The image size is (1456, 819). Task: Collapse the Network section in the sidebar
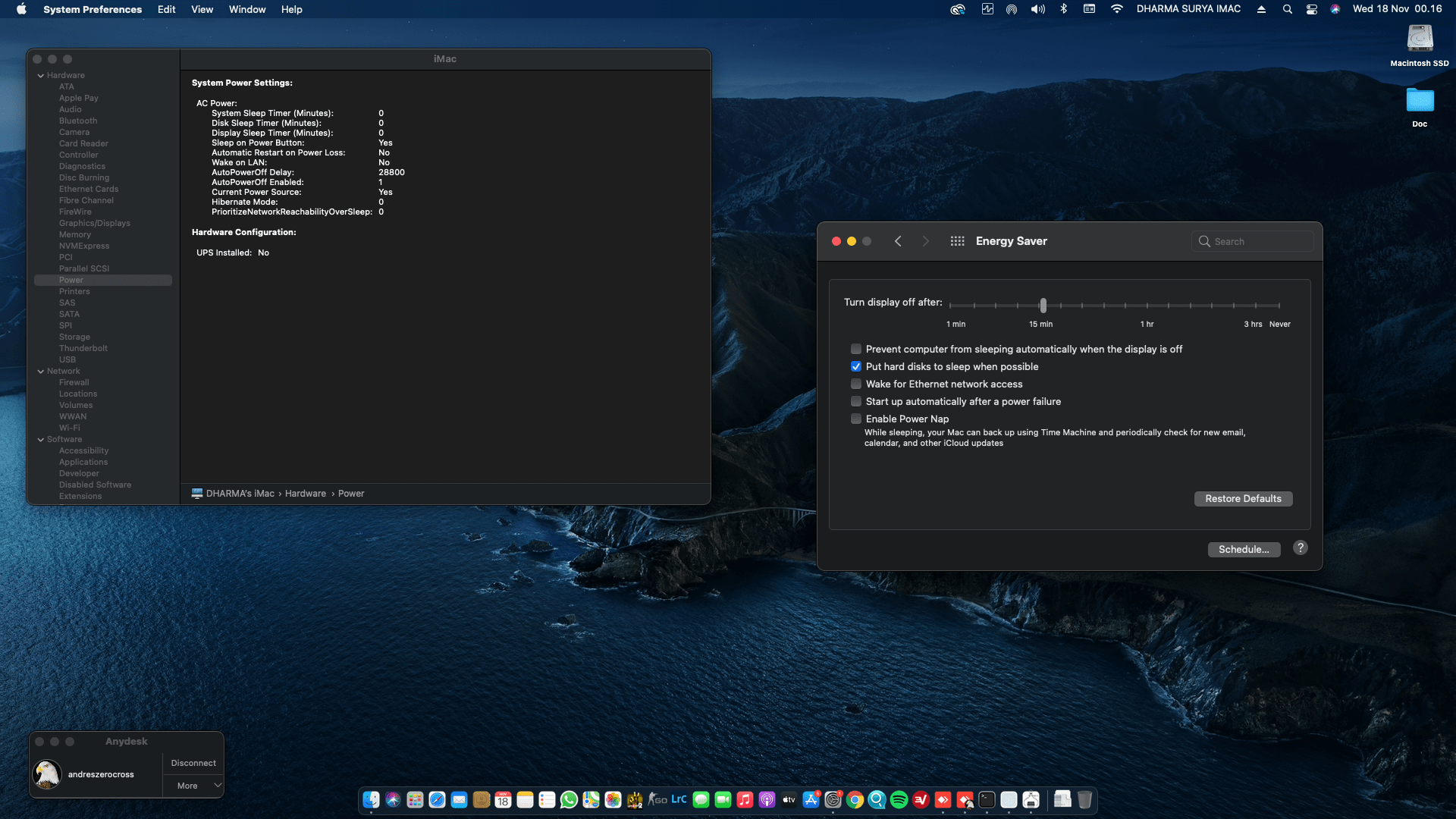41,372
